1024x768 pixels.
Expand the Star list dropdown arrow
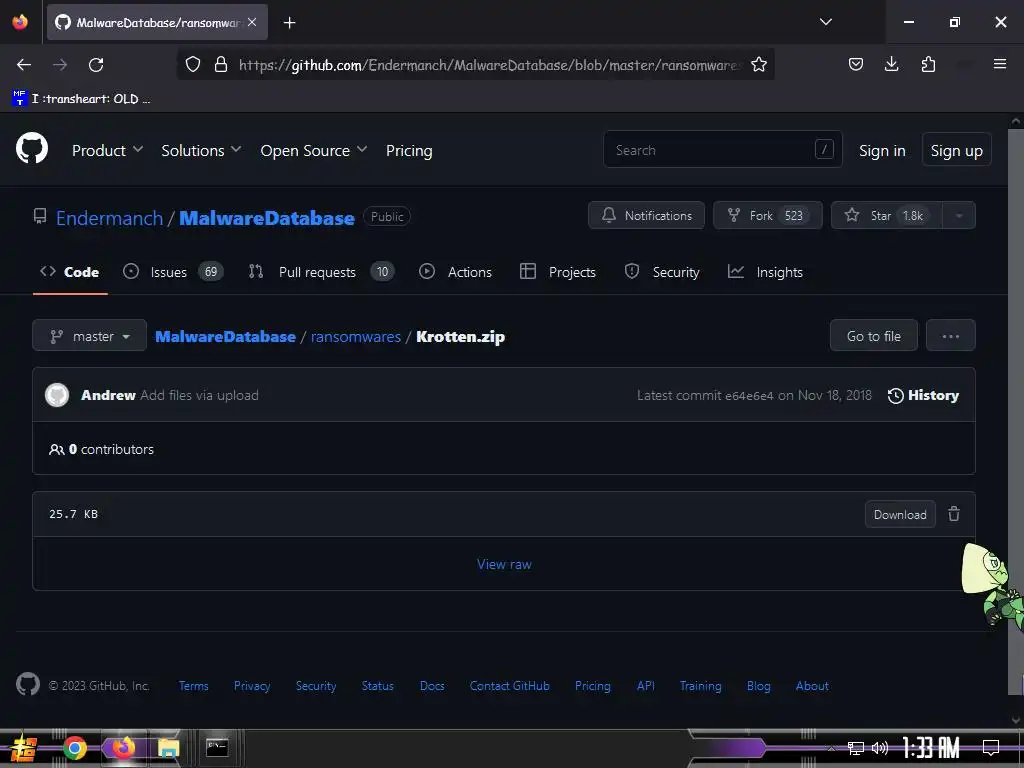pos(959,216)
